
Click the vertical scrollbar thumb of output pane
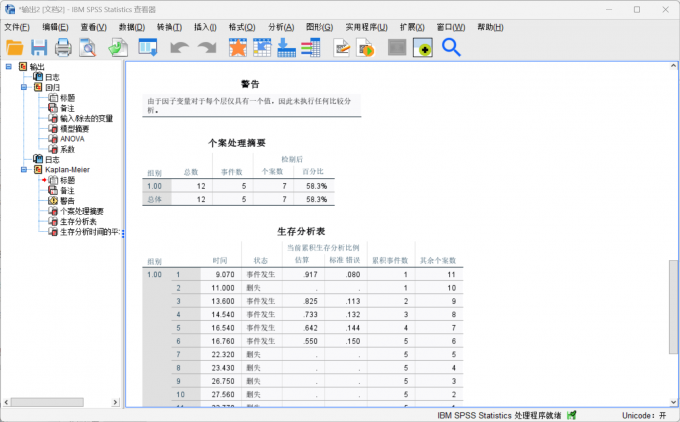click(x=673, y=306)
